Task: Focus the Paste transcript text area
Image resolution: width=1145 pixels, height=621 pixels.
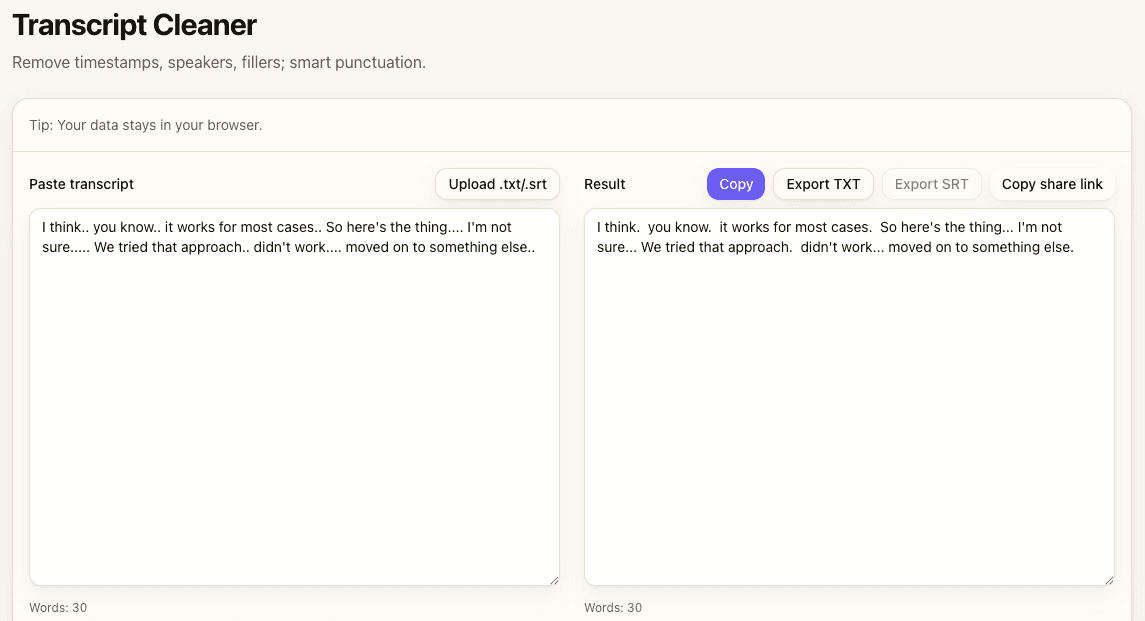Action: pyautogui.click(x=294, y=400)
